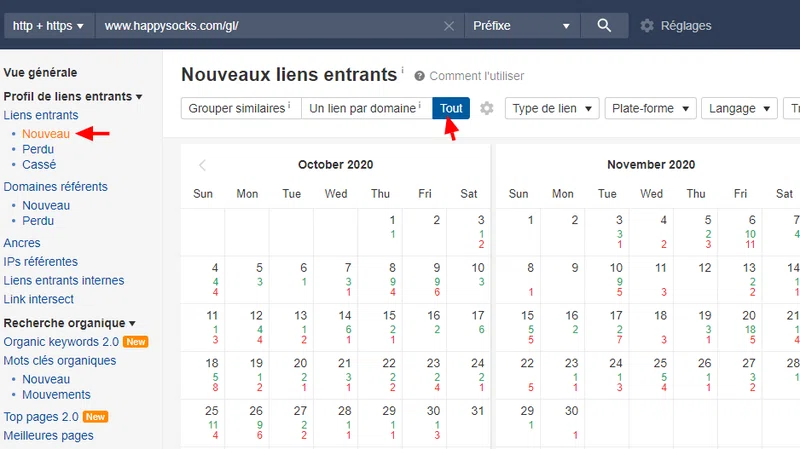Select the Tout filter option
Image resolution: width=800 pixels, height=449 pixels.
pos(451,108)
